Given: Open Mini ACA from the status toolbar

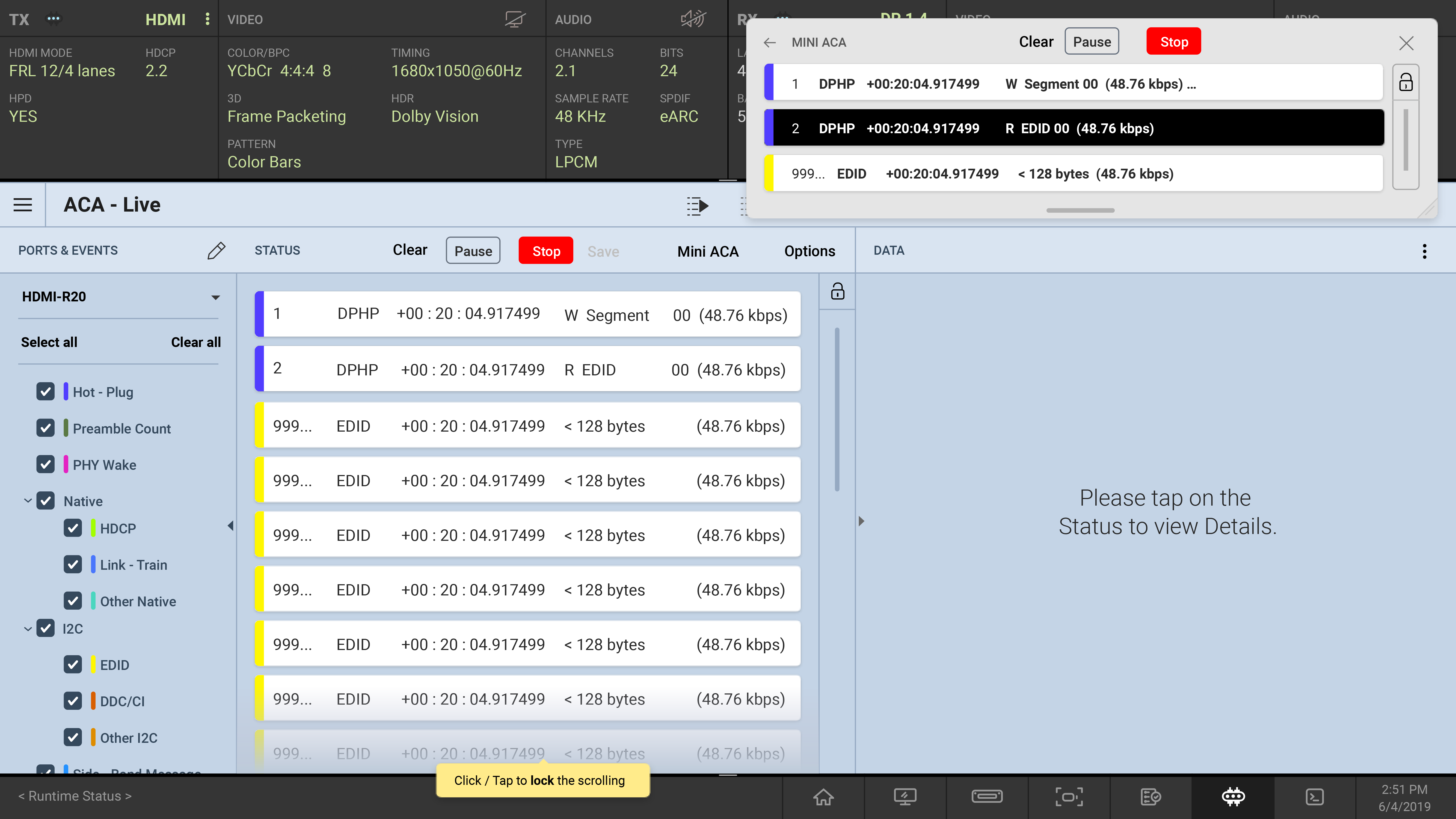Looking at the screenshot, I should click(708, 251).
